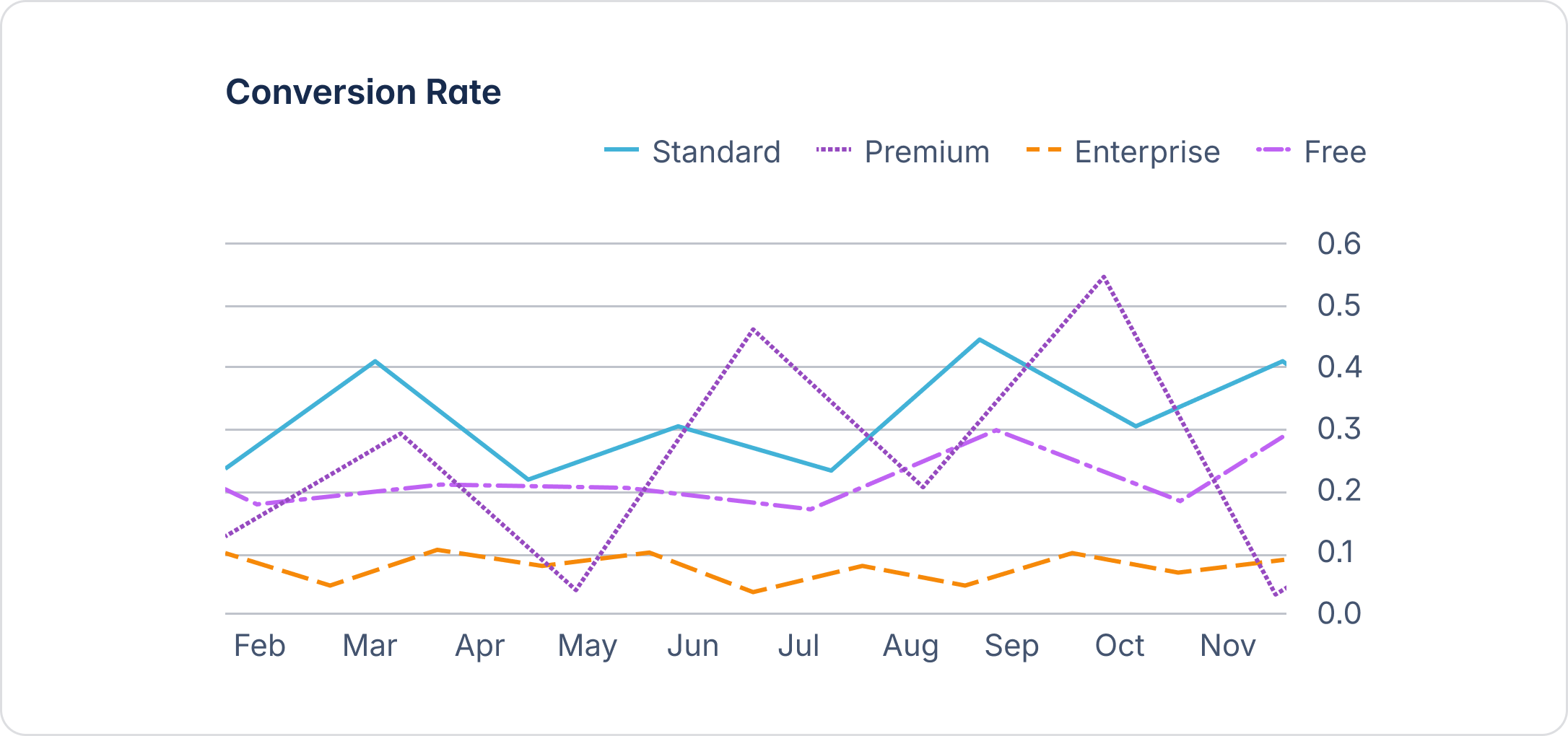
Task: Click the 0.0 y-axis label
Action: pos(1338,613)
